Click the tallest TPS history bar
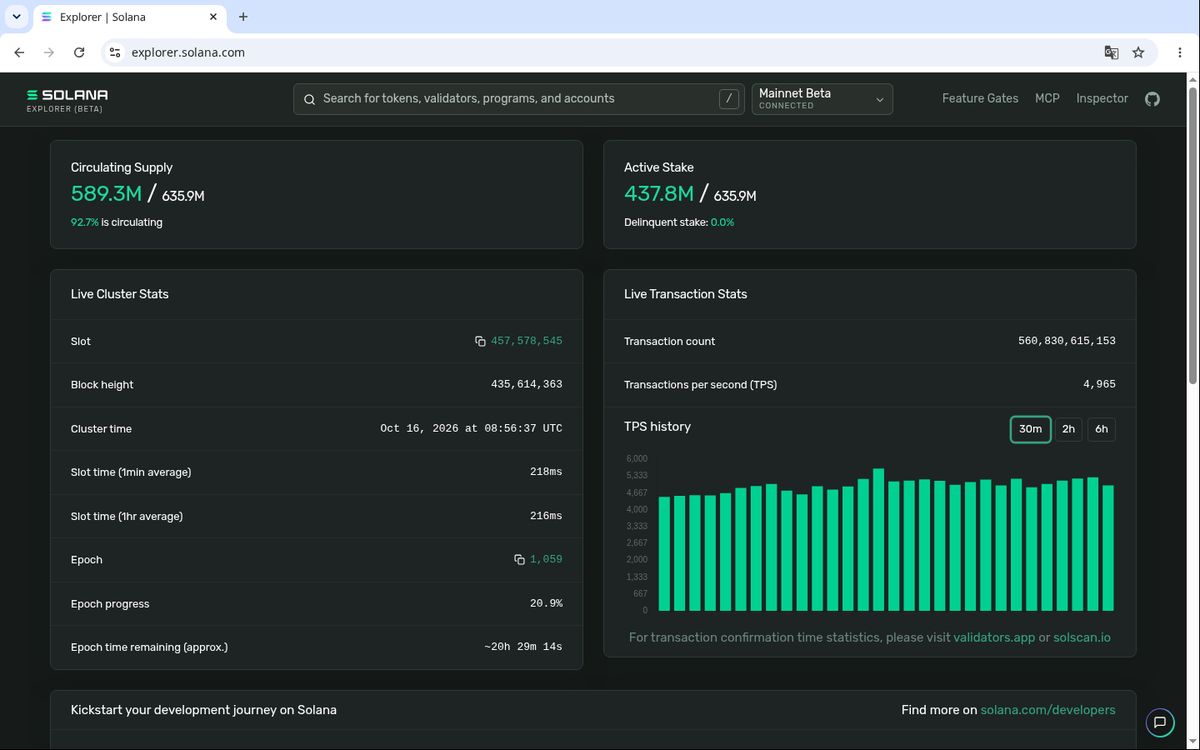The width and height of the screenshot is (1200, 750). point(878,539)
